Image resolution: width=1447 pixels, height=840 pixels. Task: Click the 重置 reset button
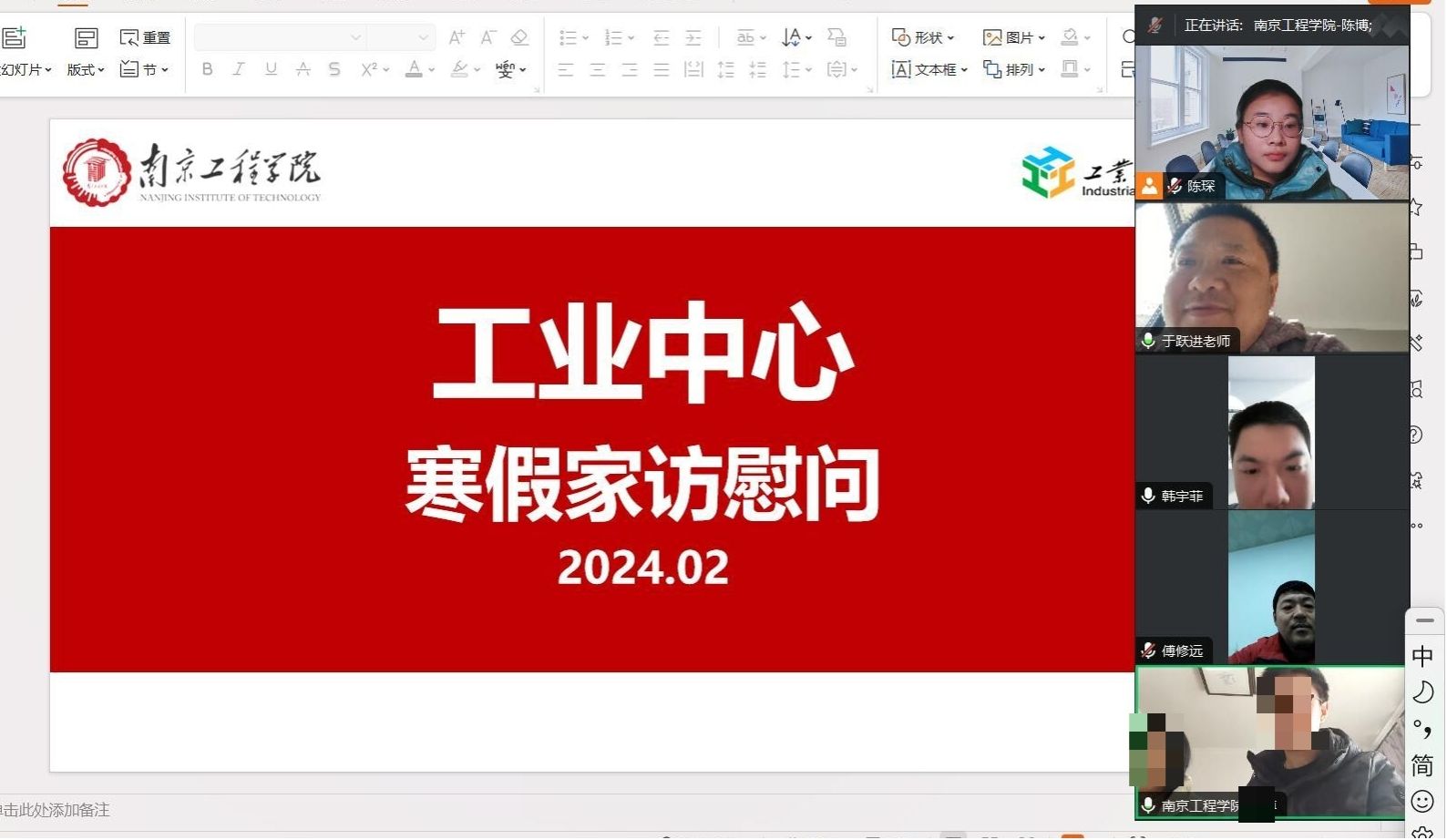tap(146, 37)
